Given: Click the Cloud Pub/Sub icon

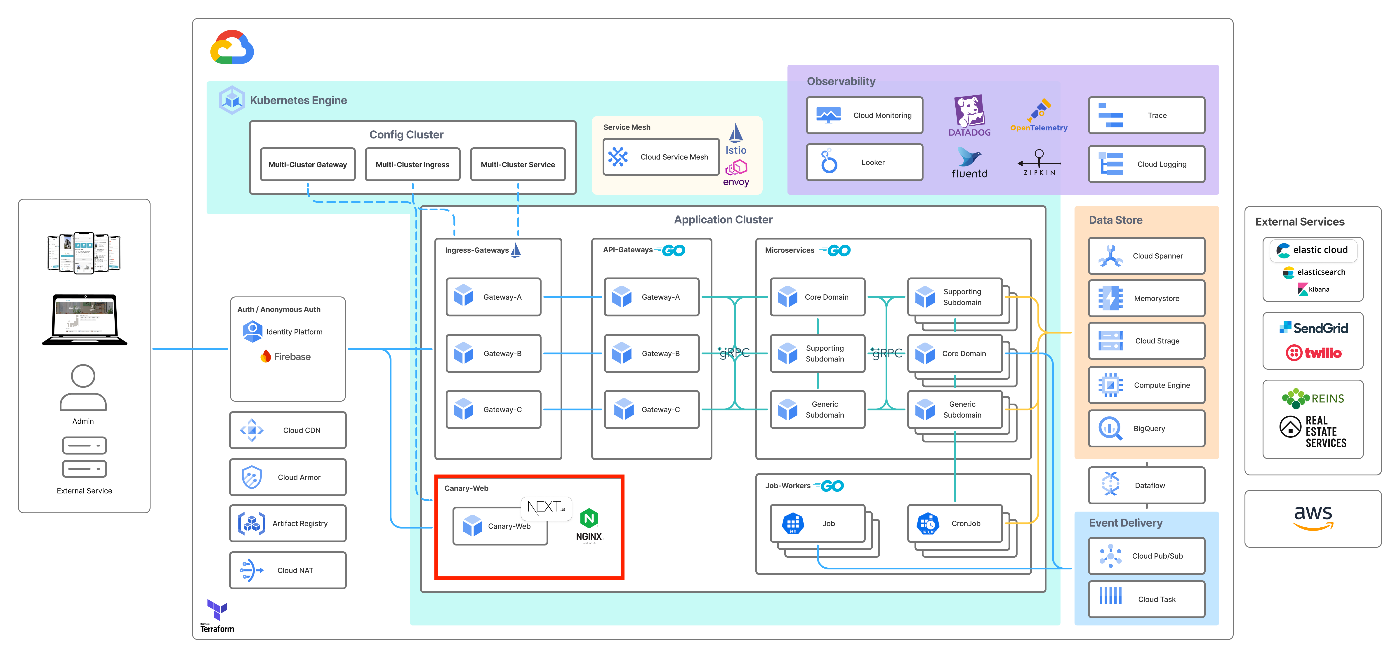Looking at the screenshot, I should pyautogui.click(x=1110, y=556).
